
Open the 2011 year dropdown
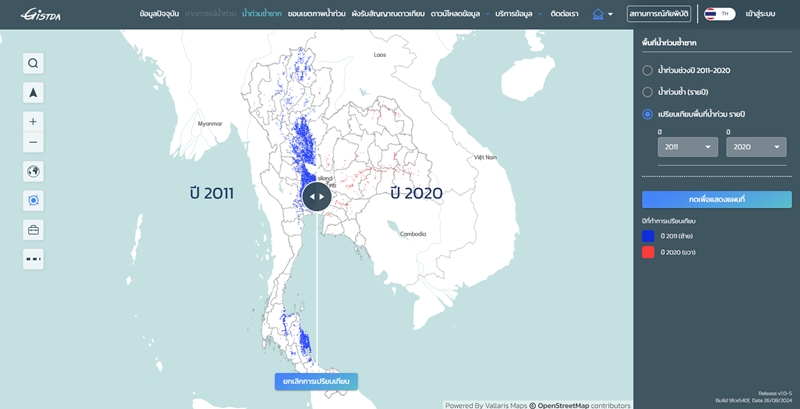tap(687, 147)
